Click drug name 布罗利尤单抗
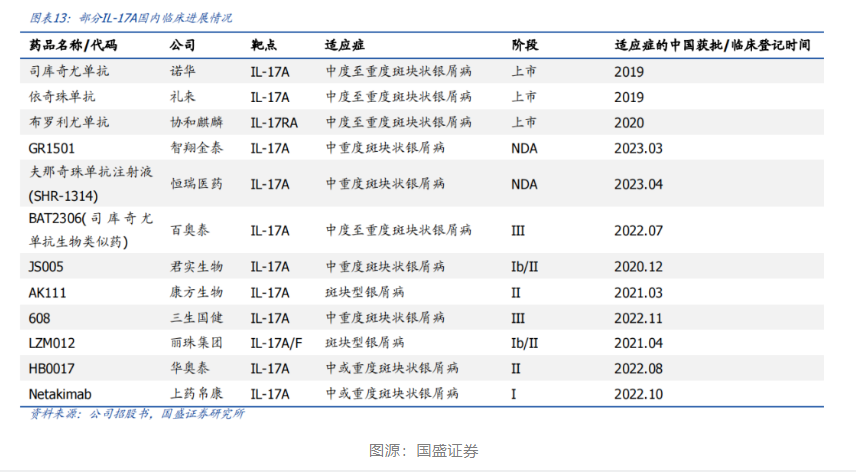Image resolution: width=856 pixels, height=473 pixels. click(x=69, y=122)
